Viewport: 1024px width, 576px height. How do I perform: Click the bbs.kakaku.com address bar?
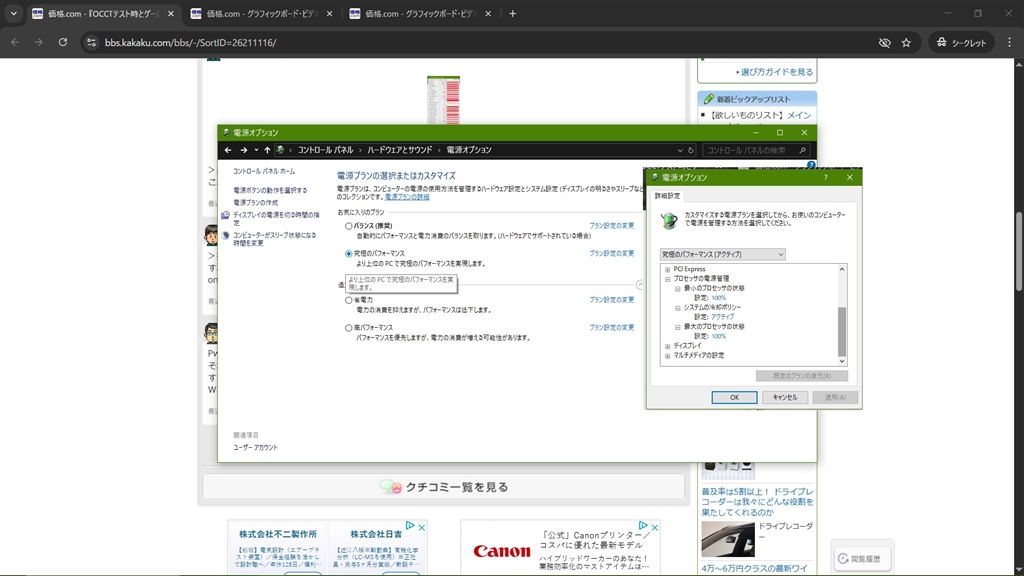pos(483,42)
